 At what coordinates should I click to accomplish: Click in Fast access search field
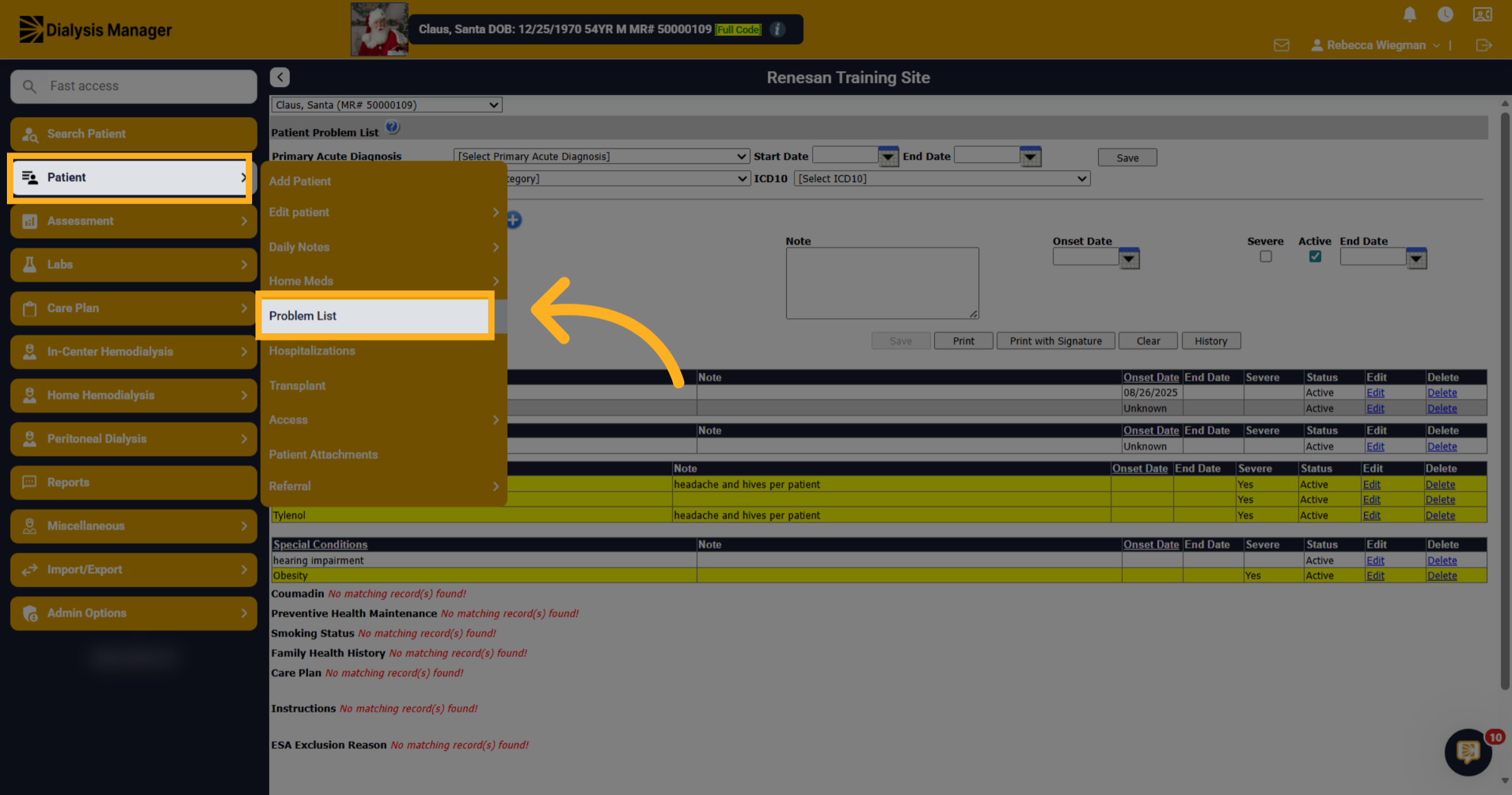point(134,86)
